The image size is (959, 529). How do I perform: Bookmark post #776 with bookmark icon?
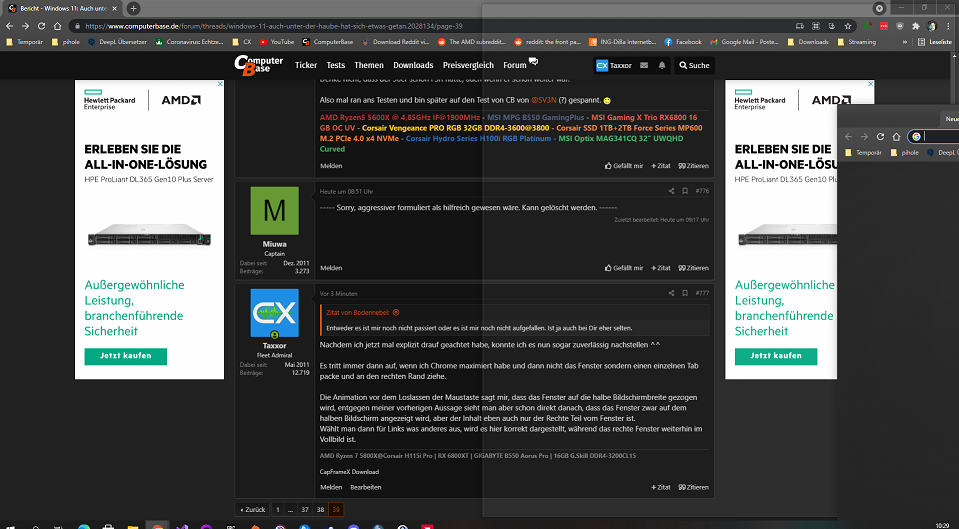pos(685,191)
